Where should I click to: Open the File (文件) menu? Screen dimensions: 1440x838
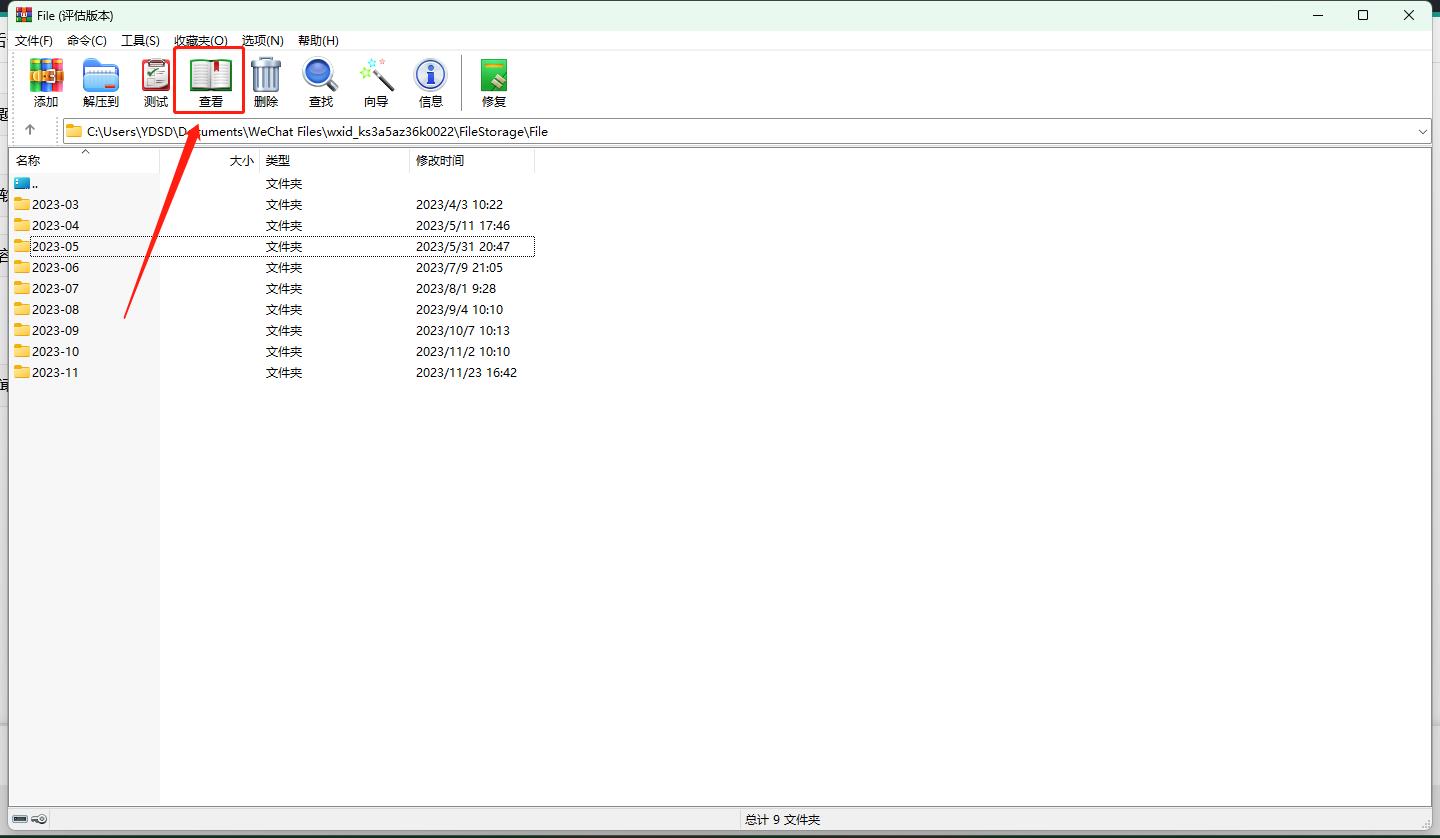33,40
